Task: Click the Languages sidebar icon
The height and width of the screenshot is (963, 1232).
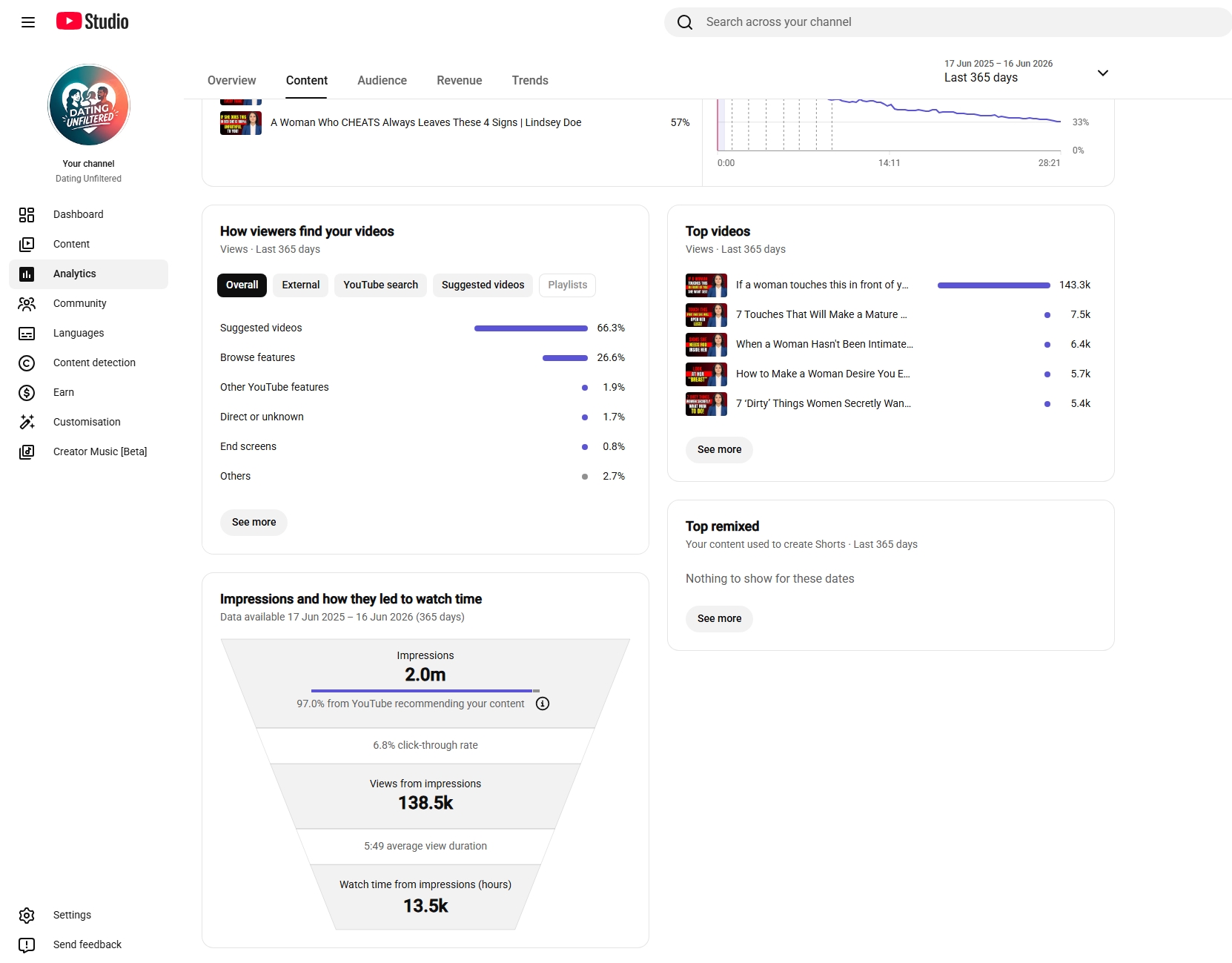Action: click(x=27, y=334)
